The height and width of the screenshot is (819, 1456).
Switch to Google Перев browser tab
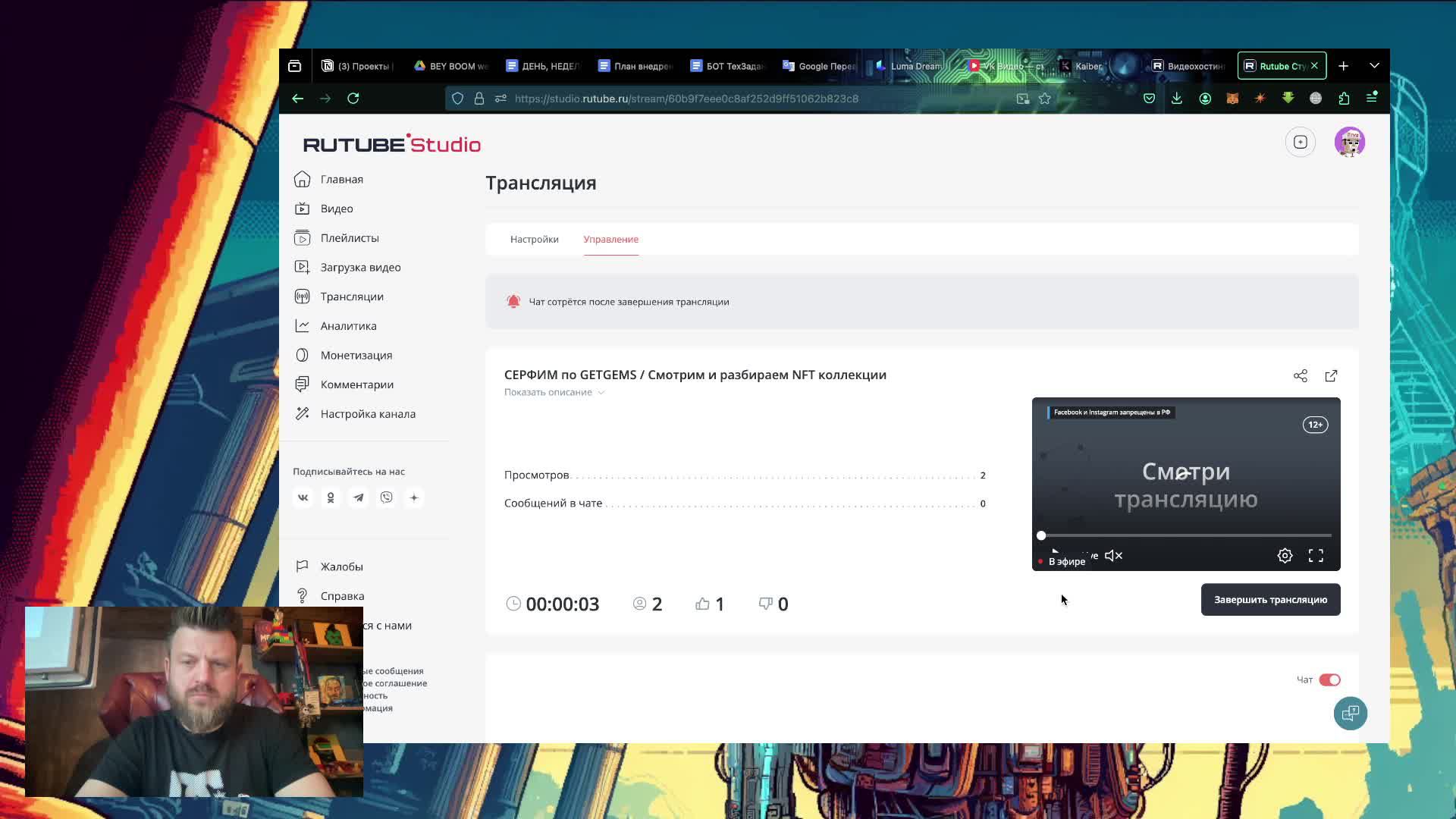819,66
